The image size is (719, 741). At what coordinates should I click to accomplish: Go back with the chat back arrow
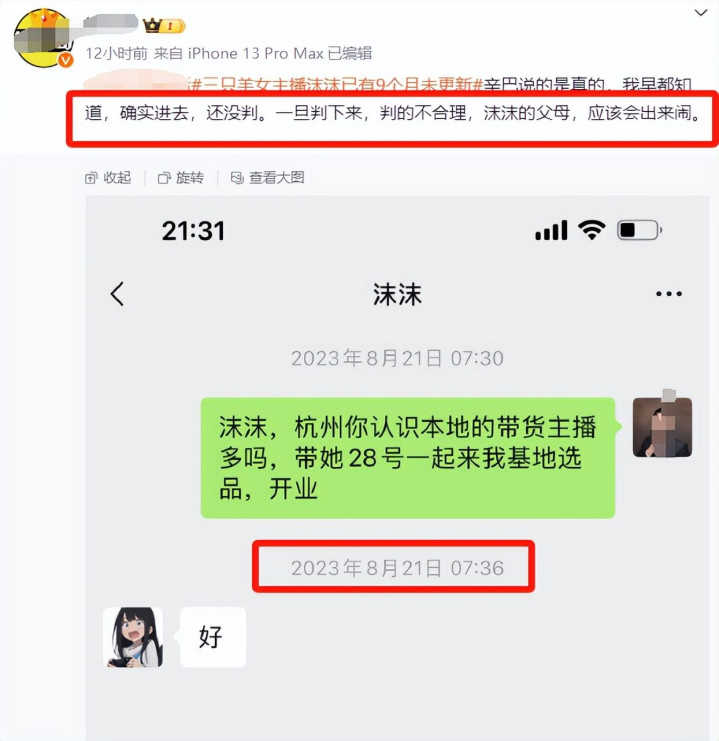coord(117,294)
